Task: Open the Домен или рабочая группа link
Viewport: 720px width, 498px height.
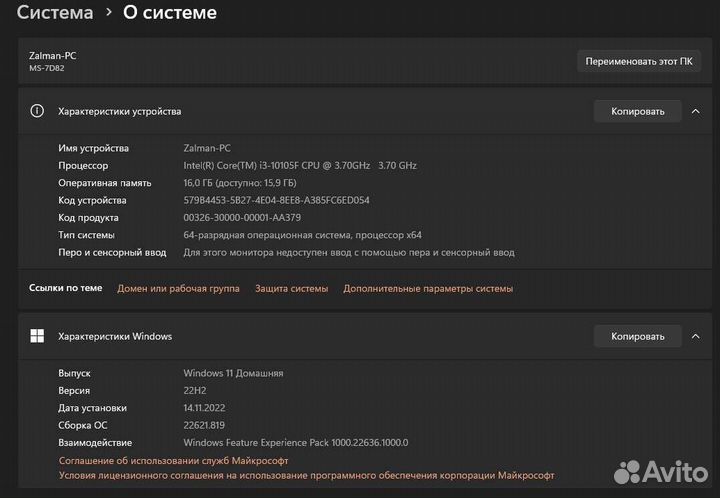Action: coord(178,288)
